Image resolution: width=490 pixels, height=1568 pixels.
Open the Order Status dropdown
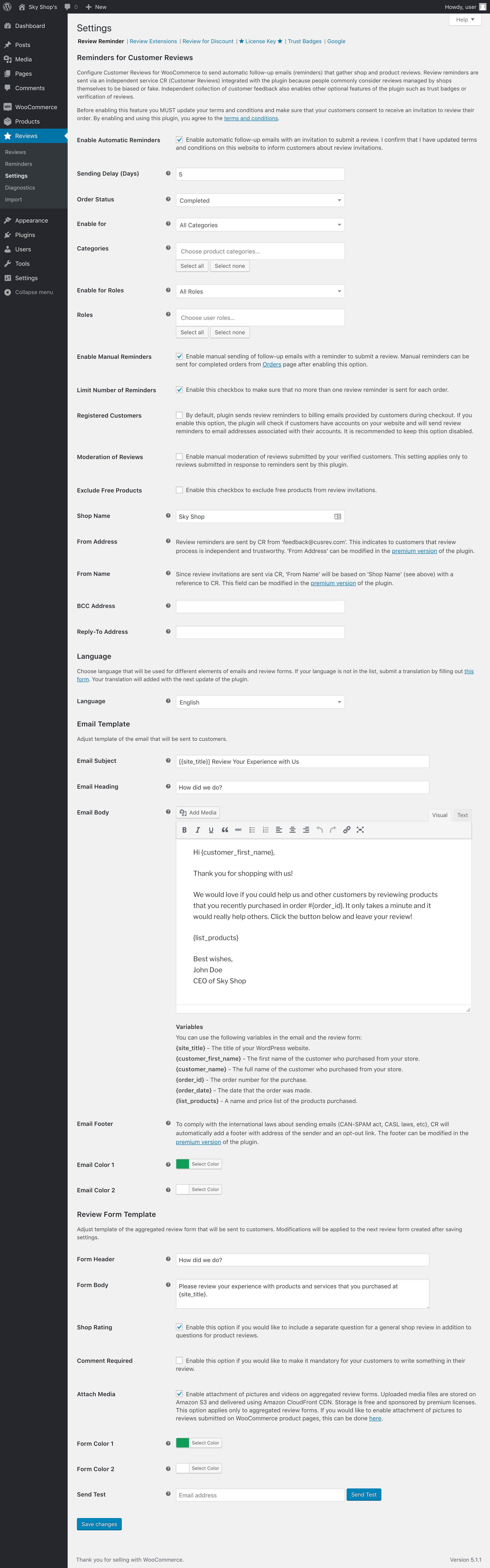point(260,200)
